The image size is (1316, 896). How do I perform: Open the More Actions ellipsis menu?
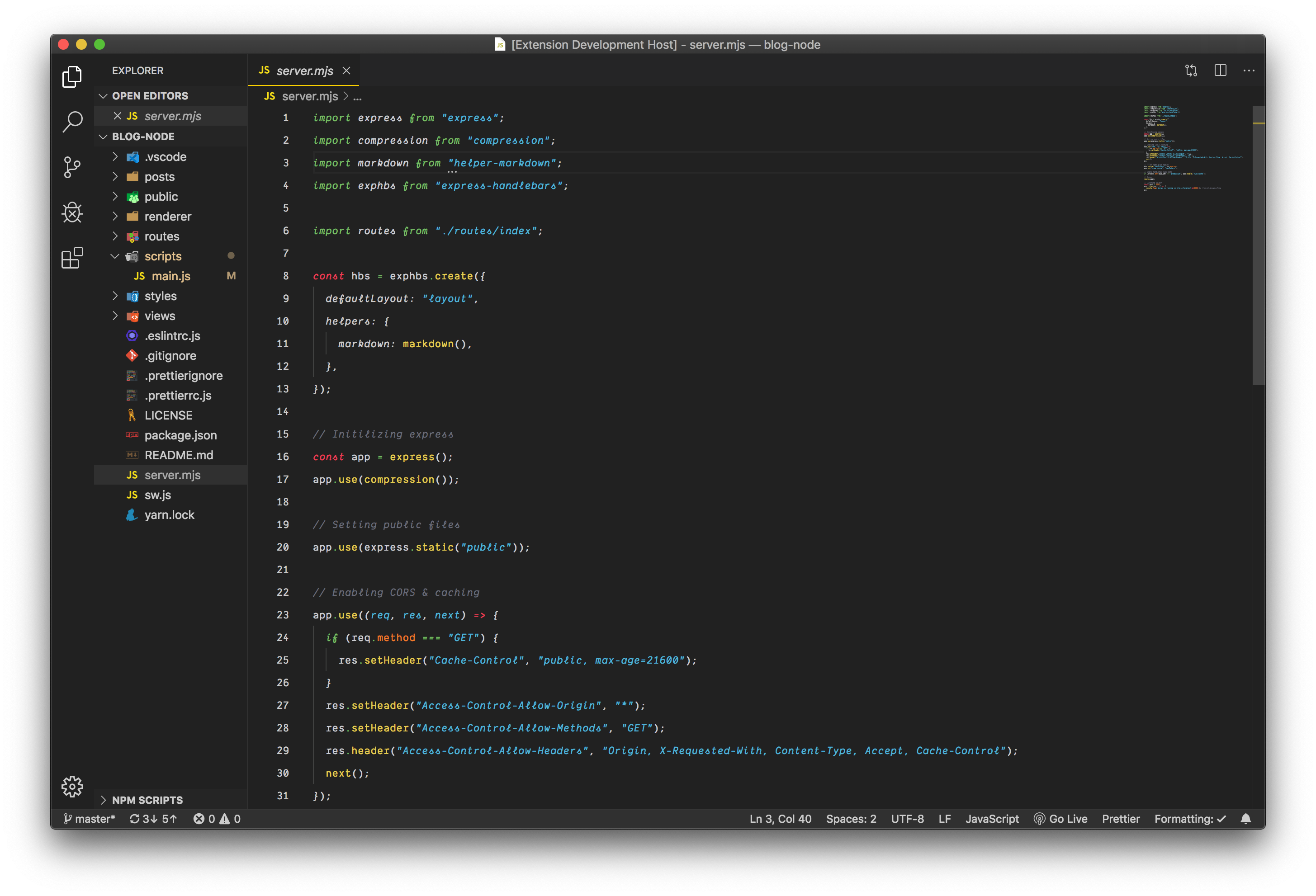1249,70
